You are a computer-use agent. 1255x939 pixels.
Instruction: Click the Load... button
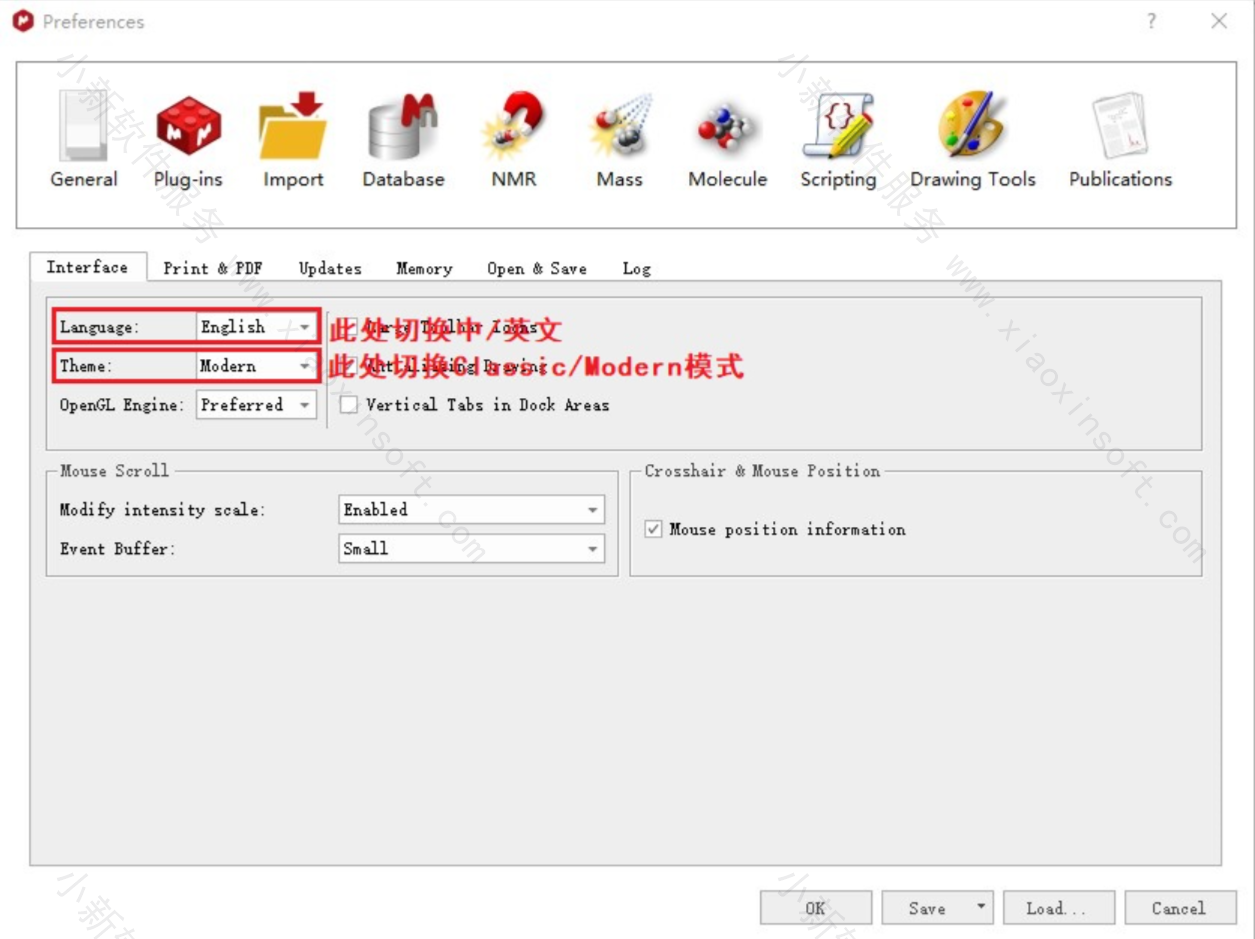(x=1059, y=908)
